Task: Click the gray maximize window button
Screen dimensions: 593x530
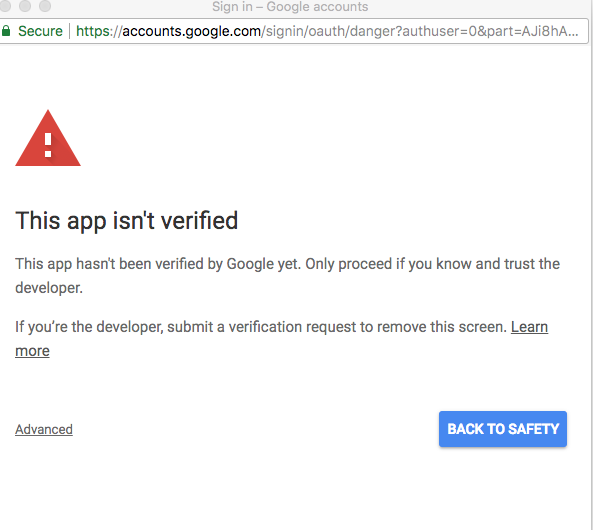Action: pyautogui.click(x=45, y=6)
